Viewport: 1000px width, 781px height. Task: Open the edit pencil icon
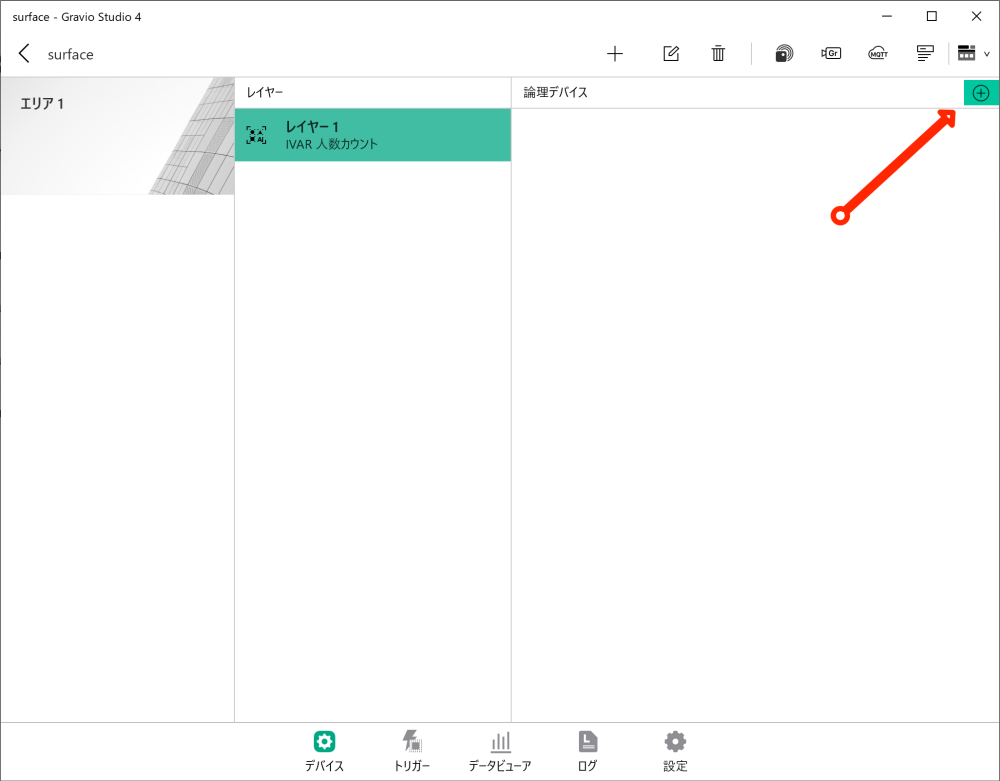(x=671, y=54)
